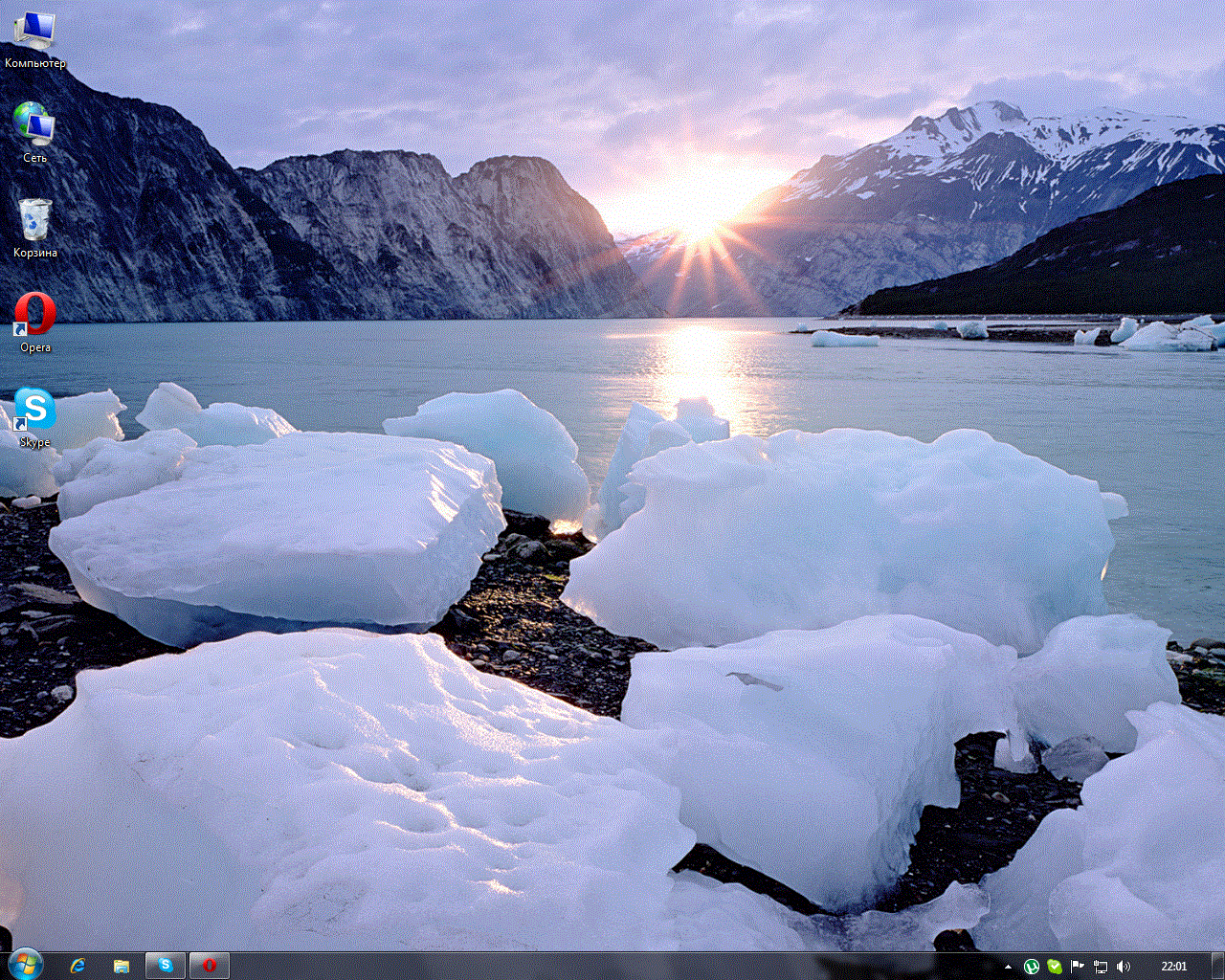This screenshot has height=980, width=1225.
Task: Switch to the Opera taskbar window
Action: 210,966
